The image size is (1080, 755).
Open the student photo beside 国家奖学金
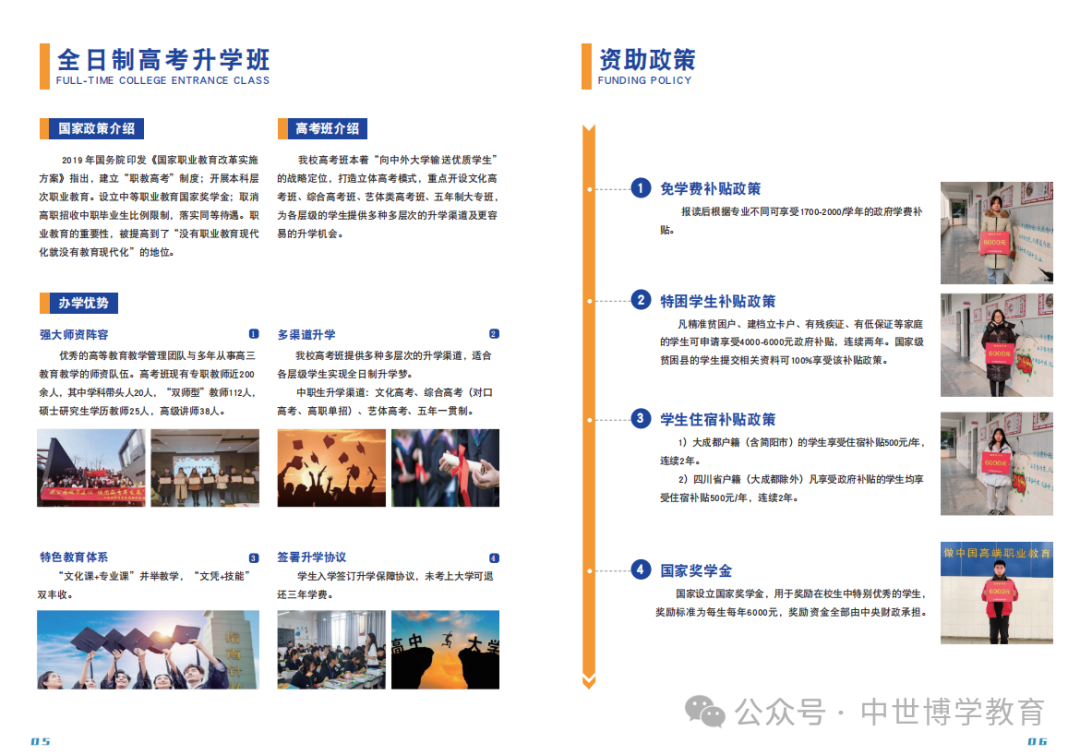coord(996,594)
